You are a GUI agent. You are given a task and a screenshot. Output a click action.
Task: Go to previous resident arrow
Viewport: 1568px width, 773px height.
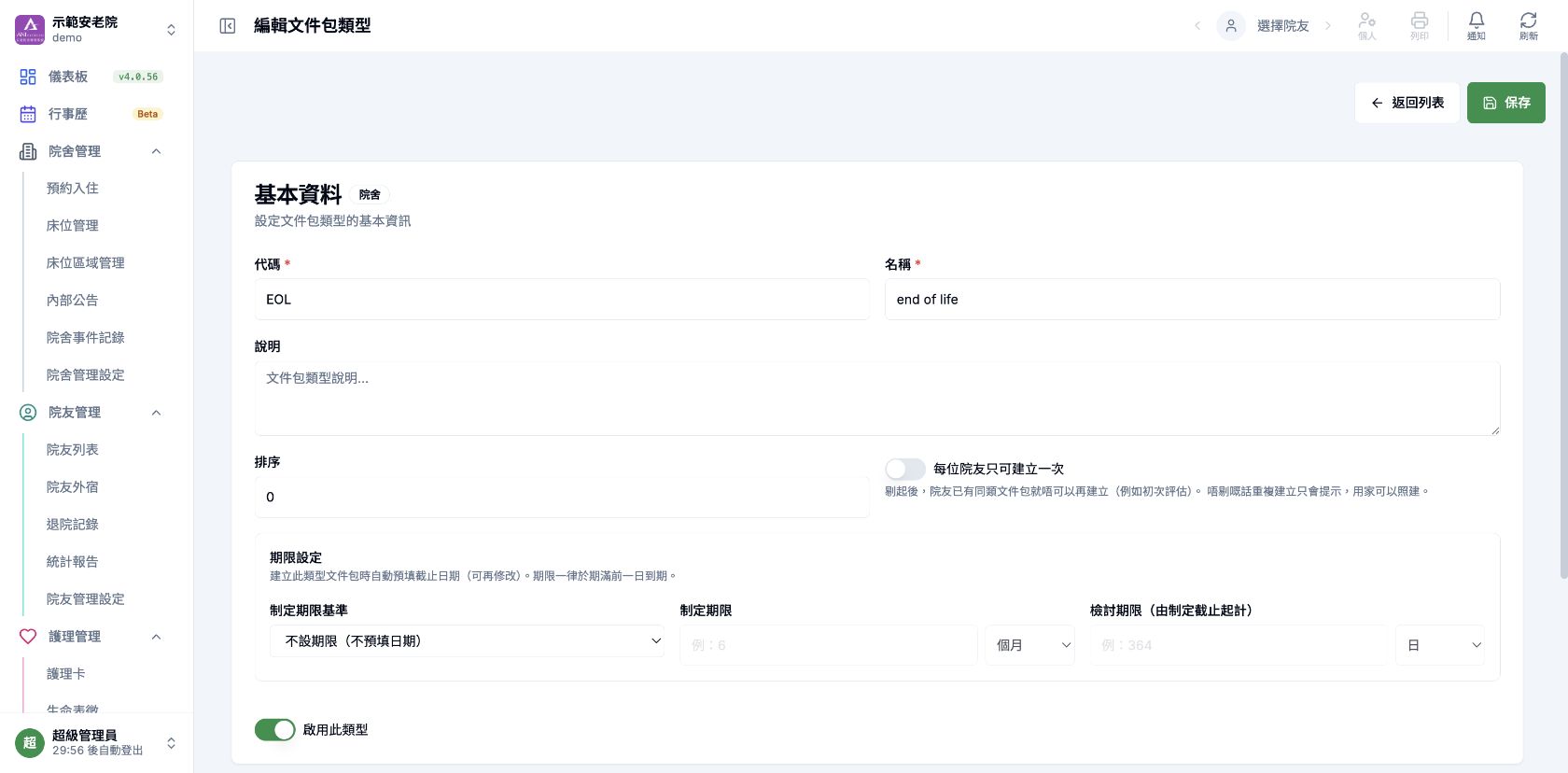[1197, 26]
